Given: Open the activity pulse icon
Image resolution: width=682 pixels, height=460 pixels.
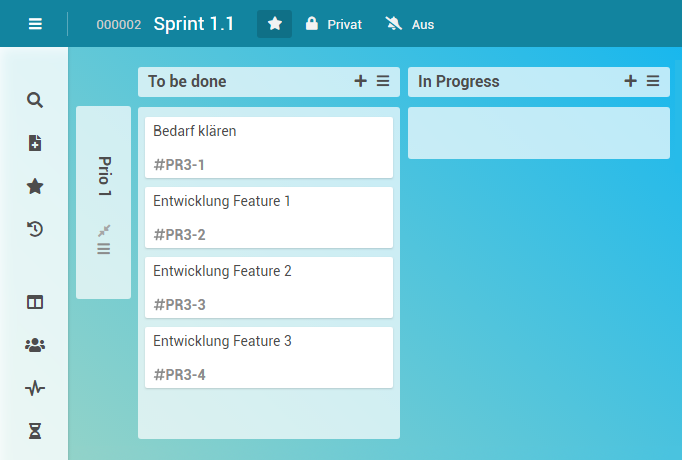Looking at the screenshot, I should pos(35,388).
